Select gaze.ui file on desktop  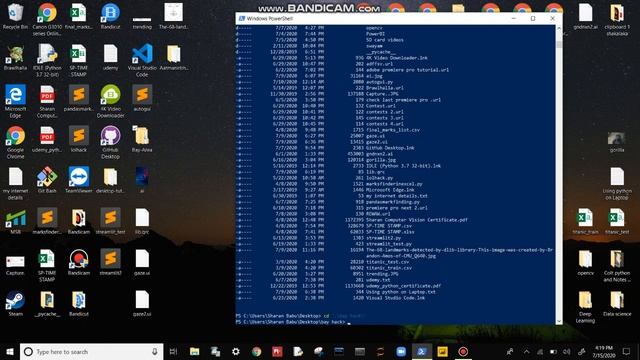pos(142,262)
